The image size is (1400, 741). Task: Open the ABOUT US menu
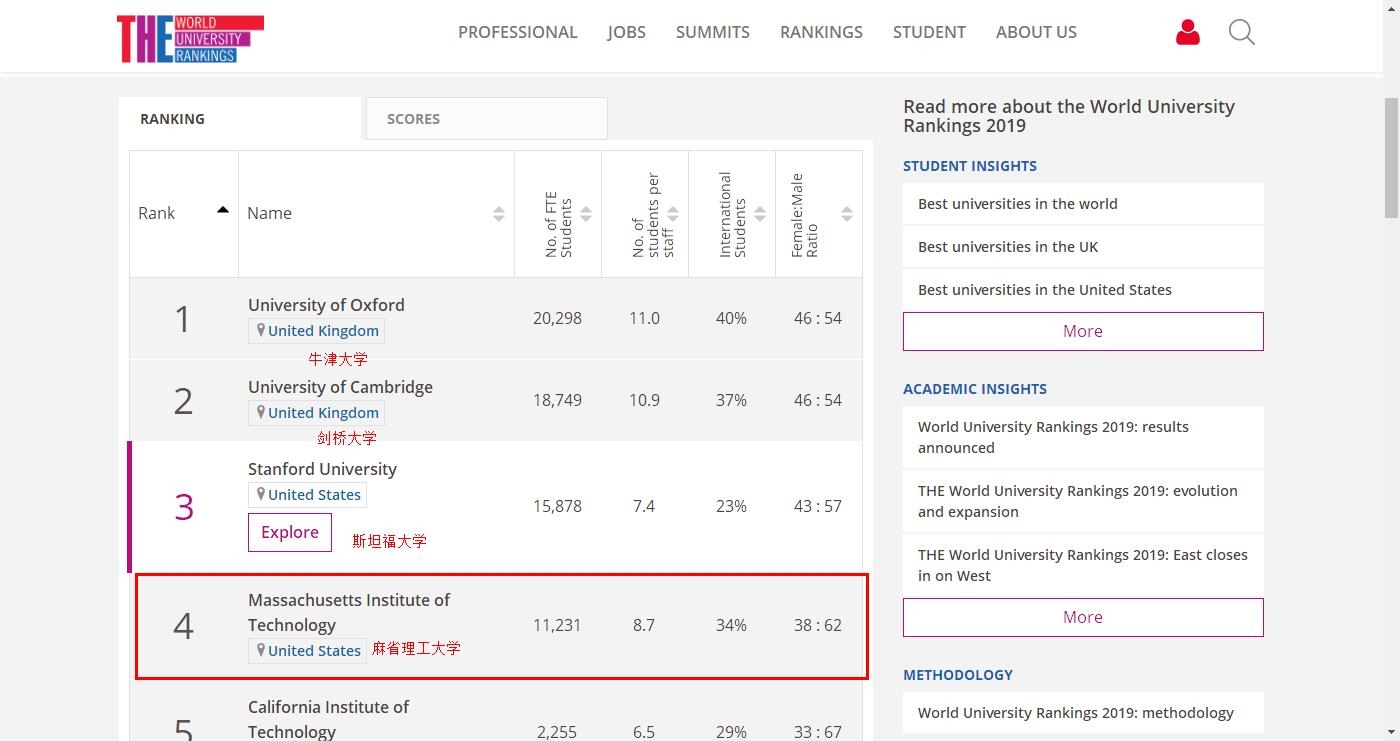(1036, 32)
